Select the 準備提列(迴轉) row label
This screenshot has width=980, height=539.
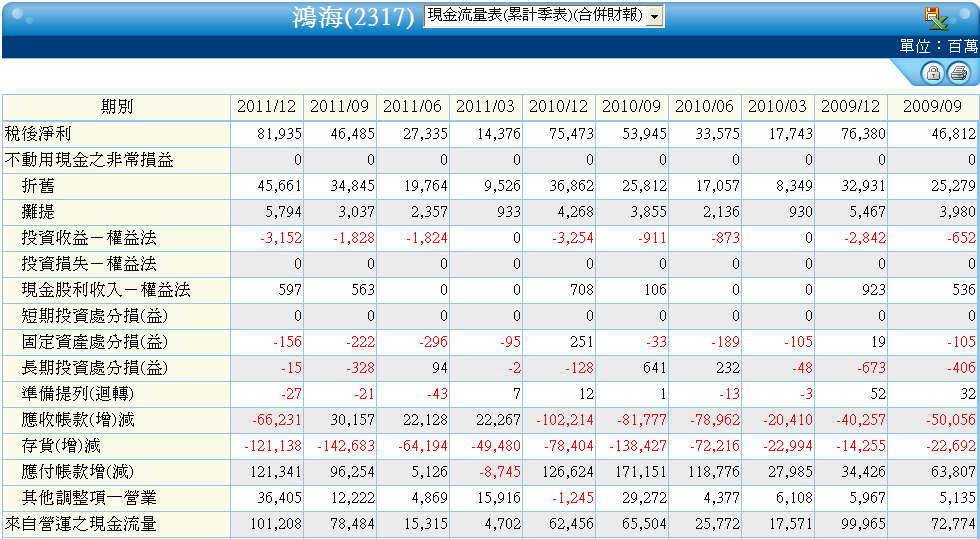click(78, 394)
